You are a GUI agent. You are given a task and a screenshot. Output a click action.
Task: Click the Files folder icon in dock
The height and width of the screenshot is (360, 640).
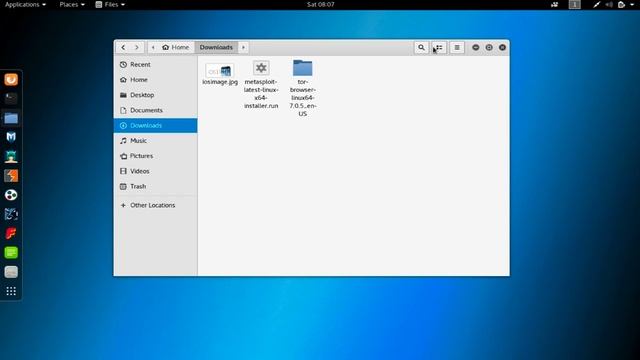click(x=11, y=118)
